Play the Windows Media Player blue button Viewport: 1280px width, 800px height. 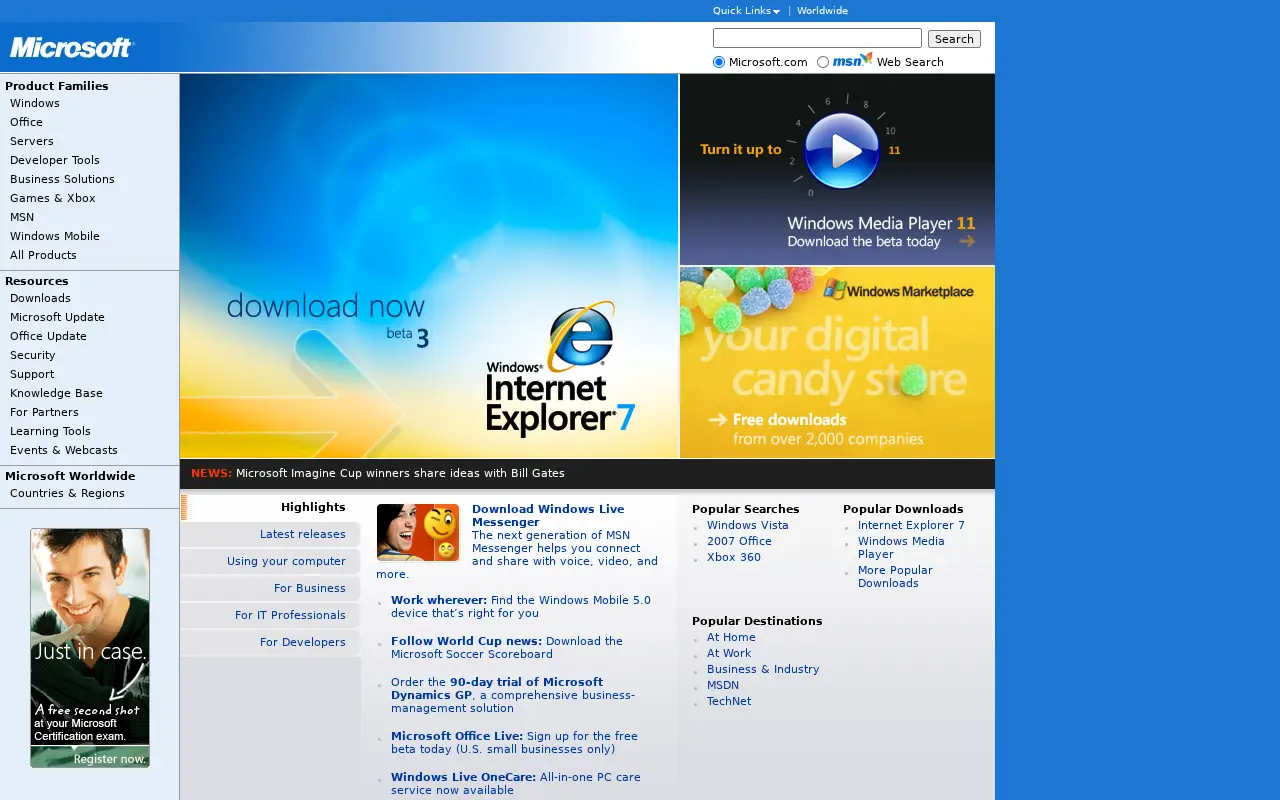click(842, 151)
